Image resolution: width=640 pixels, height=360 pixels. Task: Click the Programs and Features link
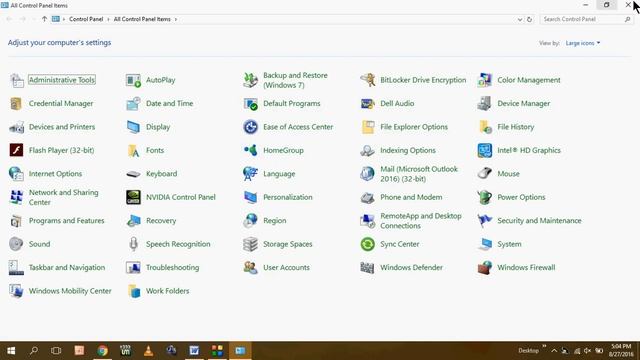point(67,221)
